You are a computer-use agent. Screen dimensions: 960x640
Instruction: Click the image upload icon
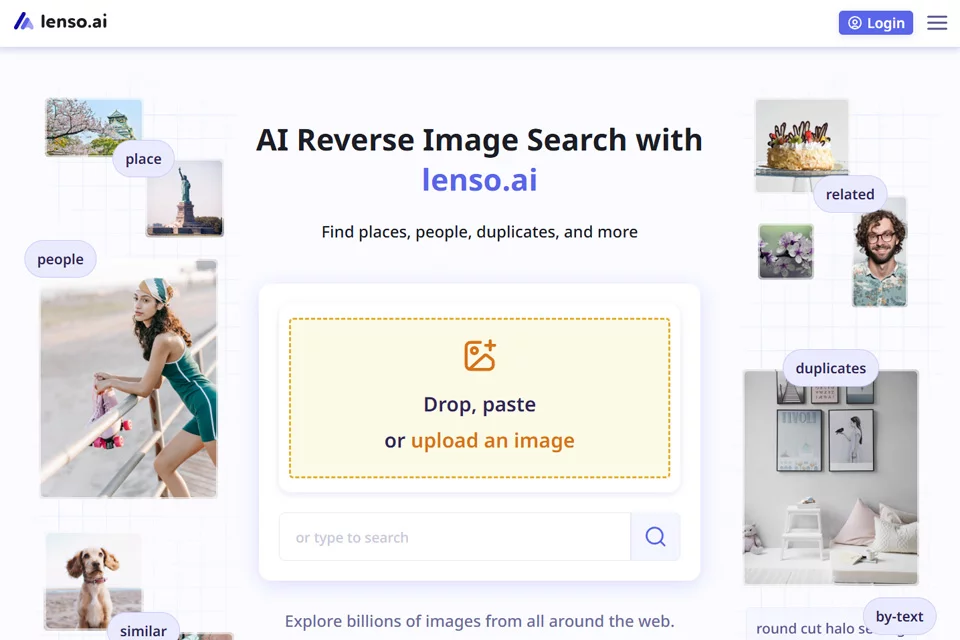[479, 356]
